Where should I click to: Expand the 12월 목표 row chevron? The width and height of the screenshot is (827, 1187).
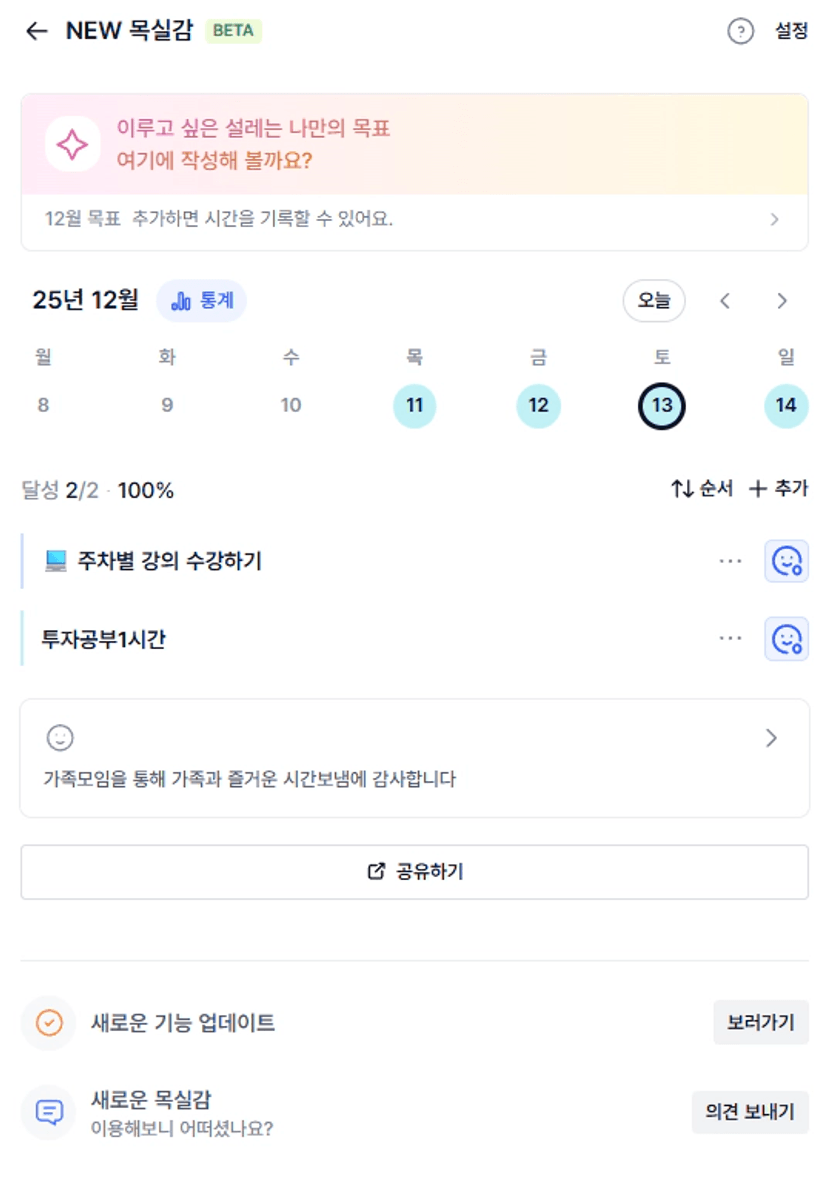775,220
